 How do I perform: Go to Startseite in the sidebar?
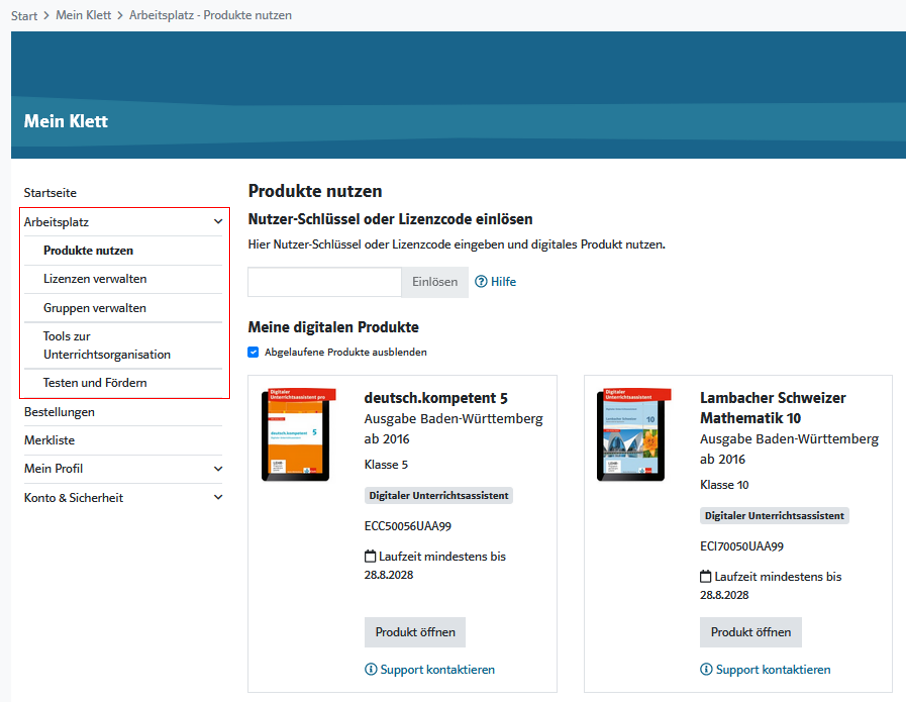coord(50,193)
